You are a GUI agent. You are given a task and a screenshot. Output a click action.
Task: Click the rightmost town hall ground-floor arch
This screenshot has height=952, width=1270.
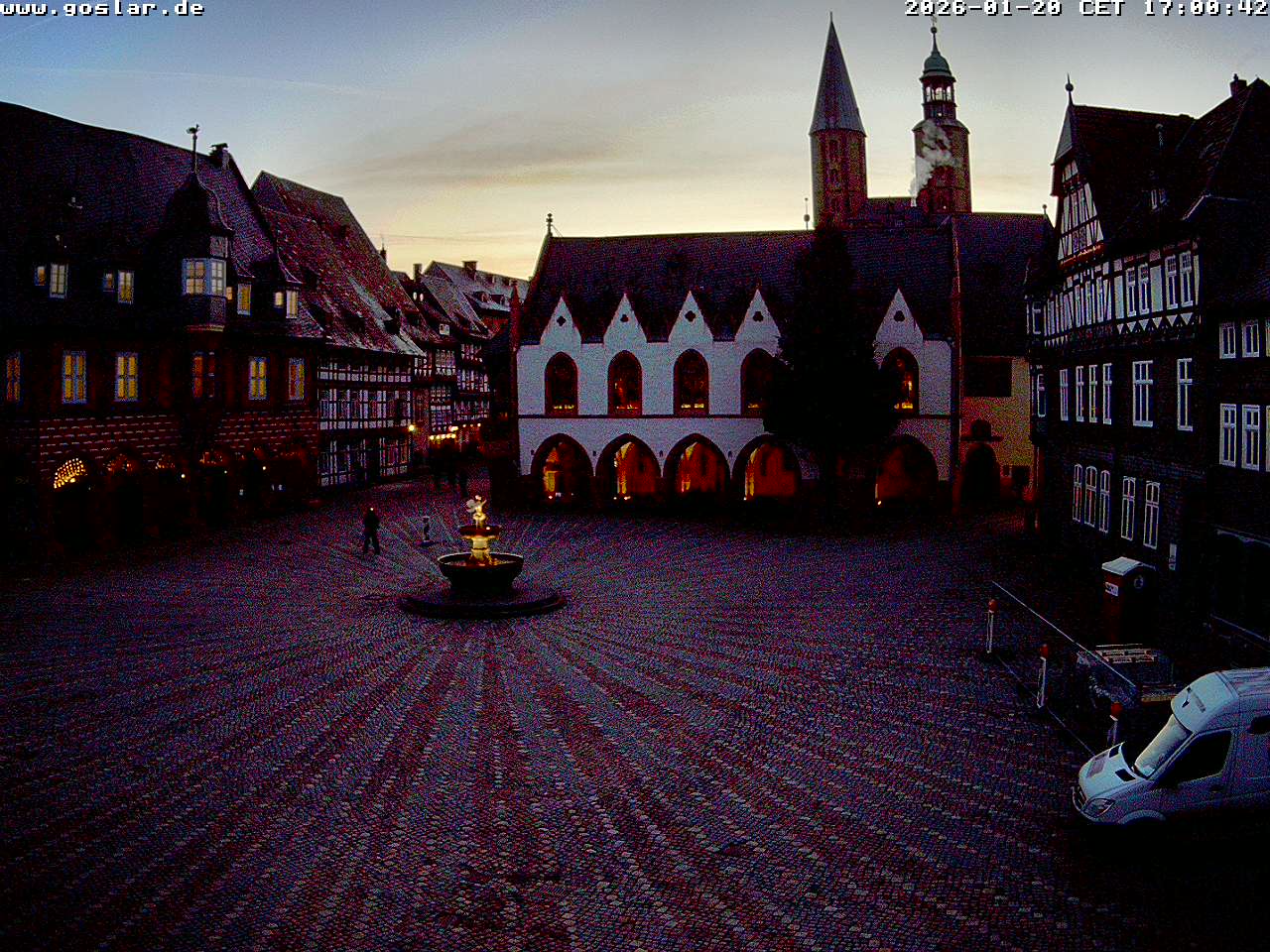pyautogui.click(x=905, y=472)
